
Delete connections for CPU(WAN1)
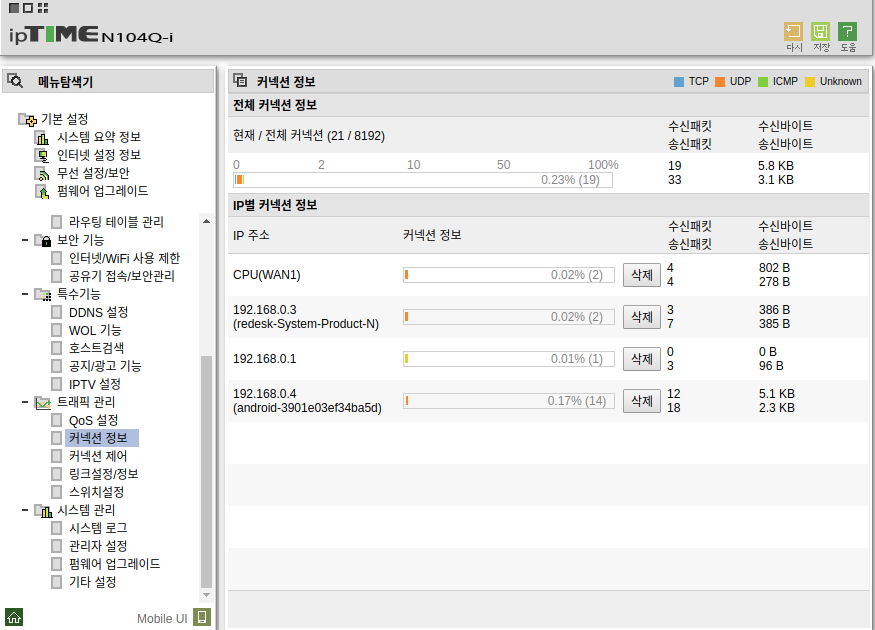tap(642, 275)
